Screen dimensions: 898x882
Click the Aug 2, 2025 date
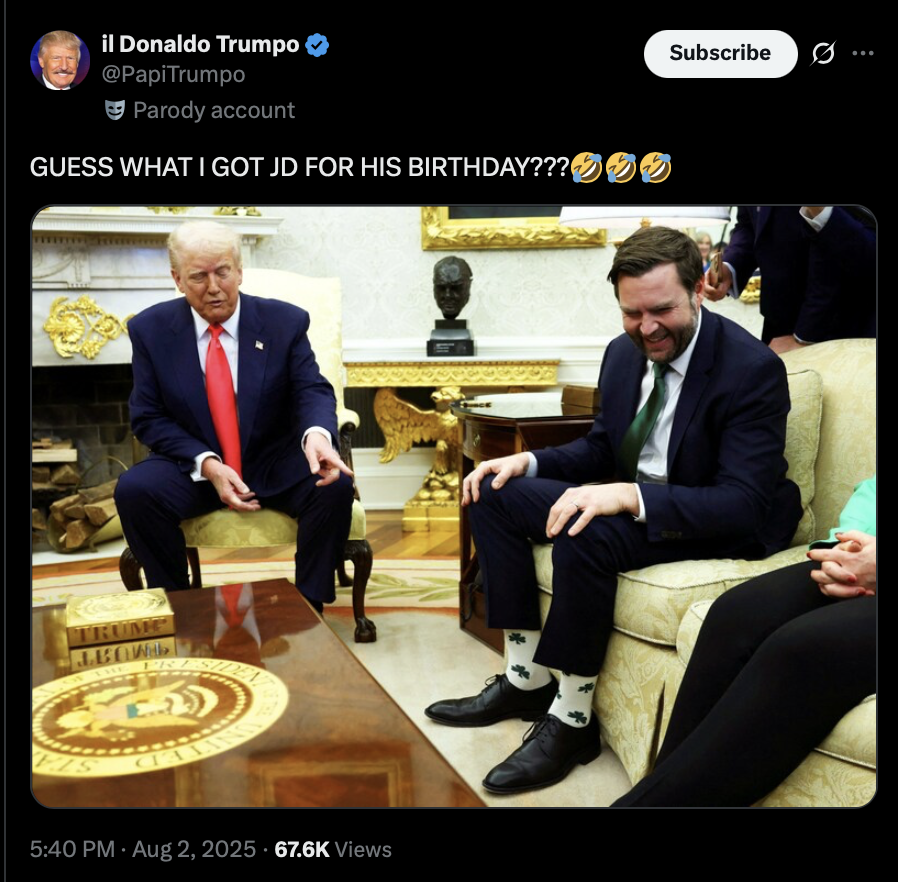click(194, 849)
